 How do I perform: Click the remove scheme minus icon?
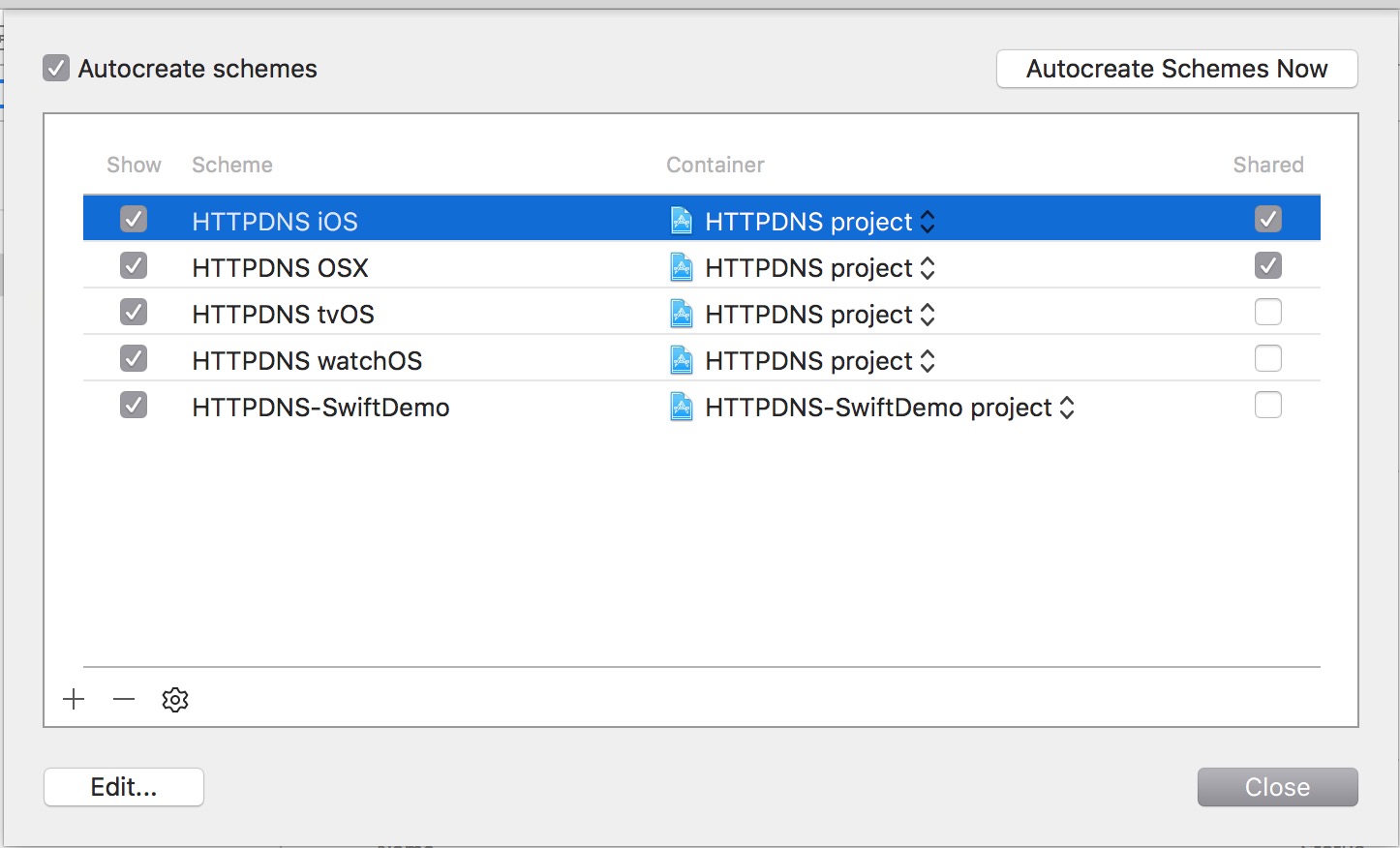point(124,700)
